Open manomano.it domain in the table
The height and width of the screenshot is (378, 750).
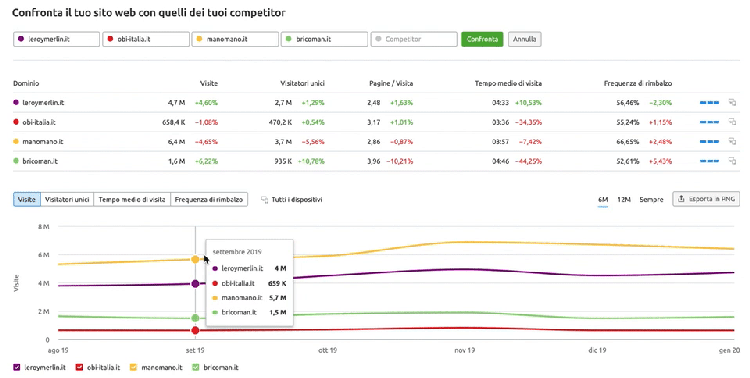pos(43,142)
